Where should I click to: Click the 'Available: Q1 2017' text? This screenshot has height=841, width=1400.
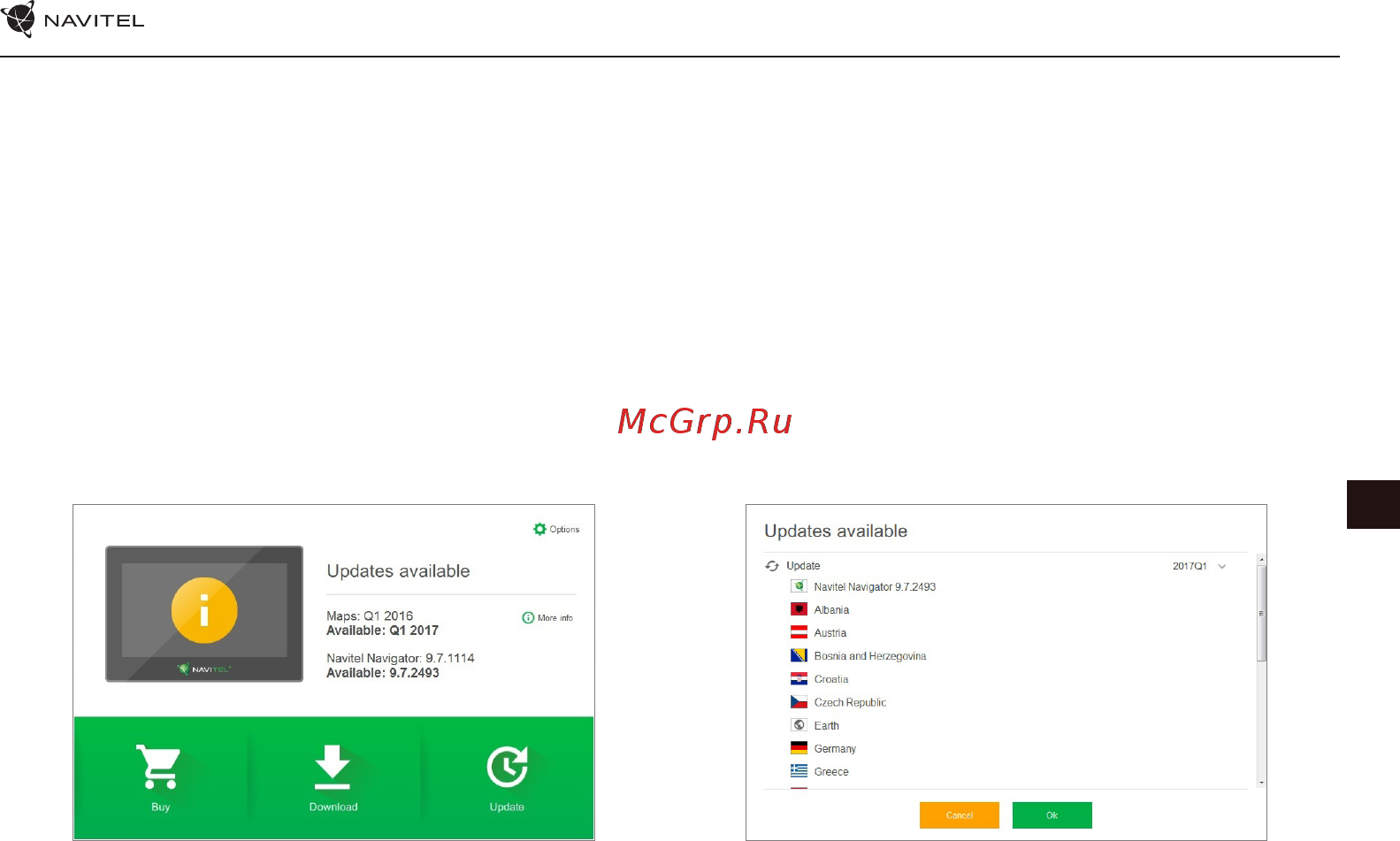tap(382, 631)
